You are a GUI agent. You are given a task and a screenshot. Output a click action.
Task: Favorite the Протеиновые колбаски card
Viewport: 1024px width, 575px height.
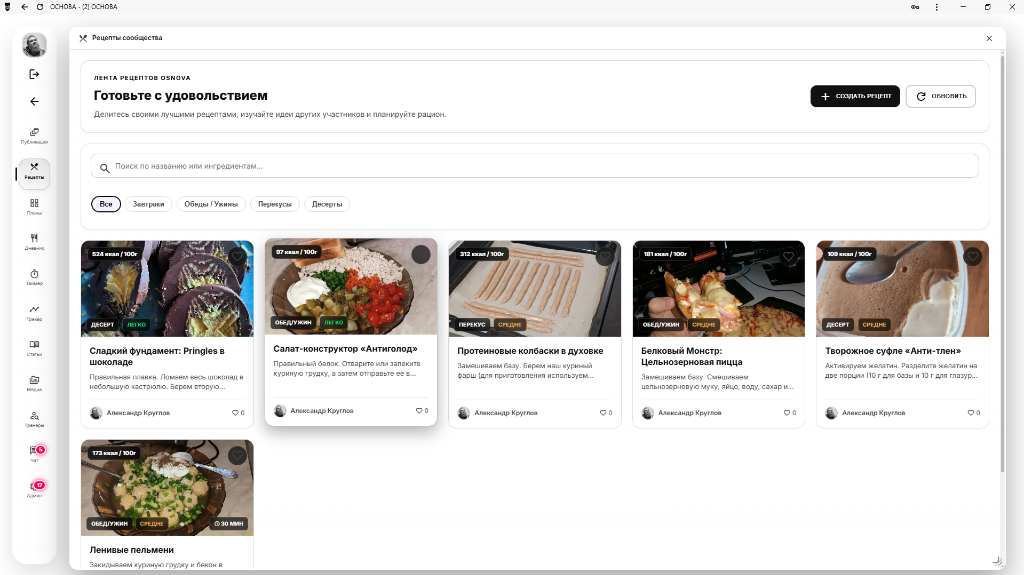[x=605, y=257]
